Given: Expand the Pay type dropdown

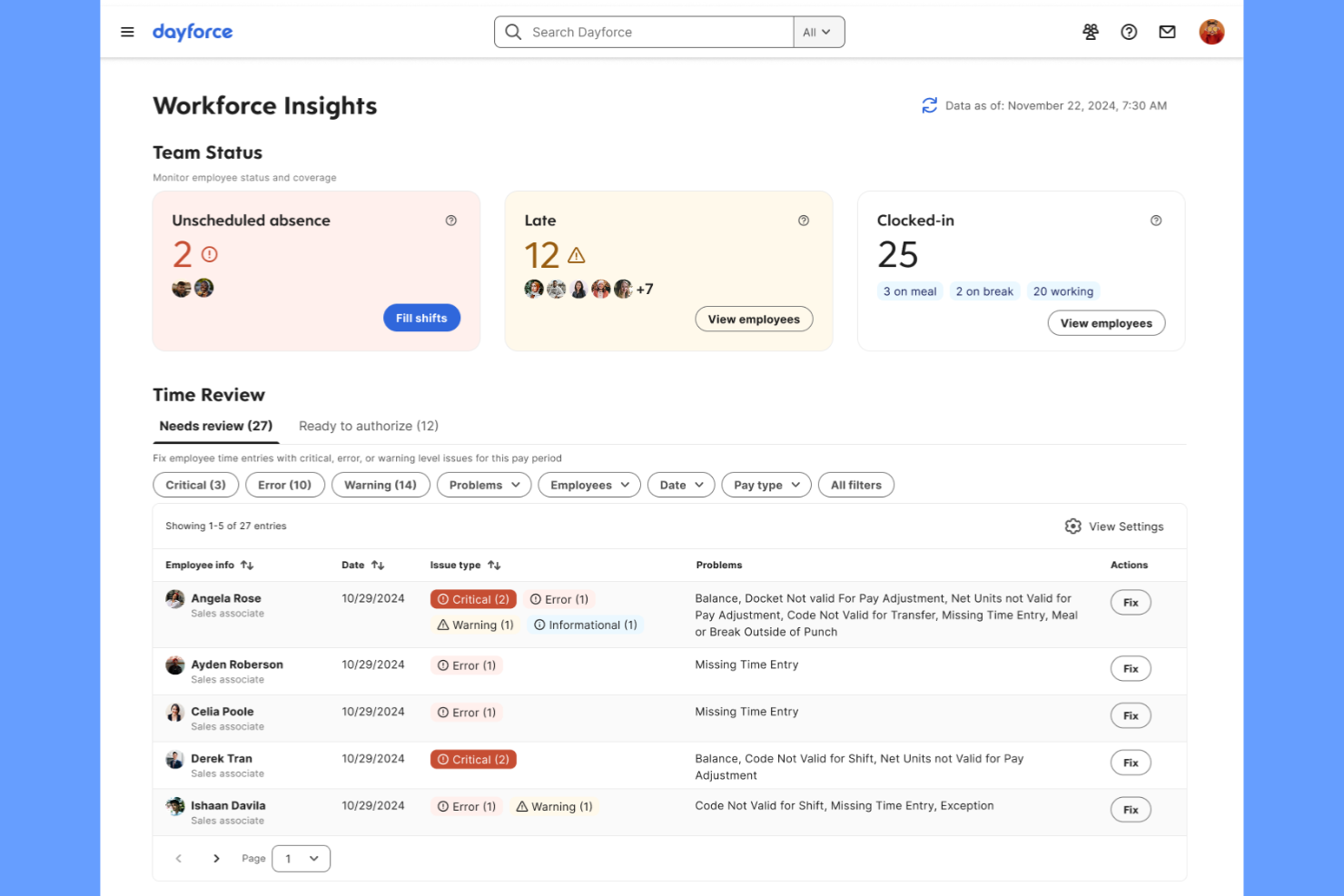Looking at the screenshot, I should pos(766,485).
